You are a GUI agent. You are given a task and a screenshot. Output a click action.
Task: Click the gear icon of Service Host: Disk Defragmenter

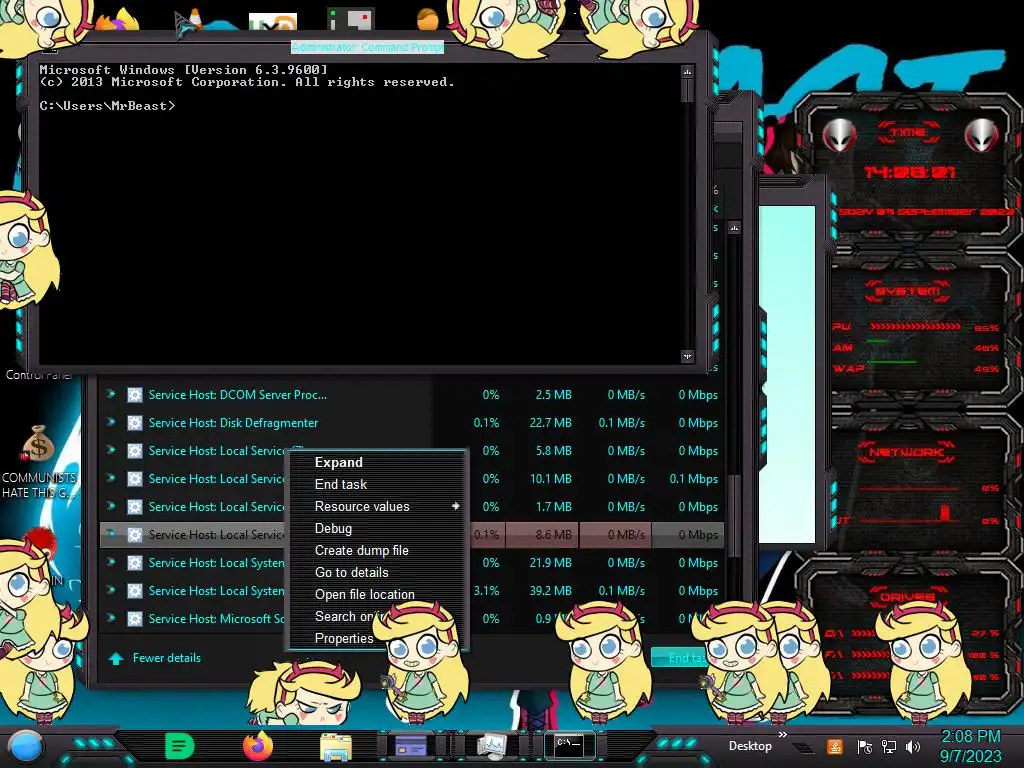tap(135, 423)
